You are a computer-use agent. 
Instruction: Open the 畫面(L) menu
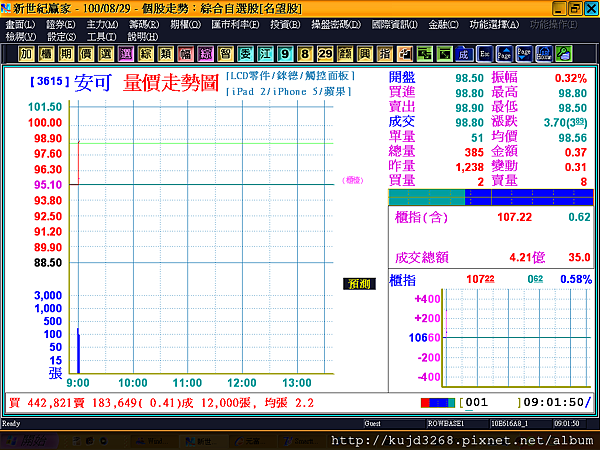point(20,25)
